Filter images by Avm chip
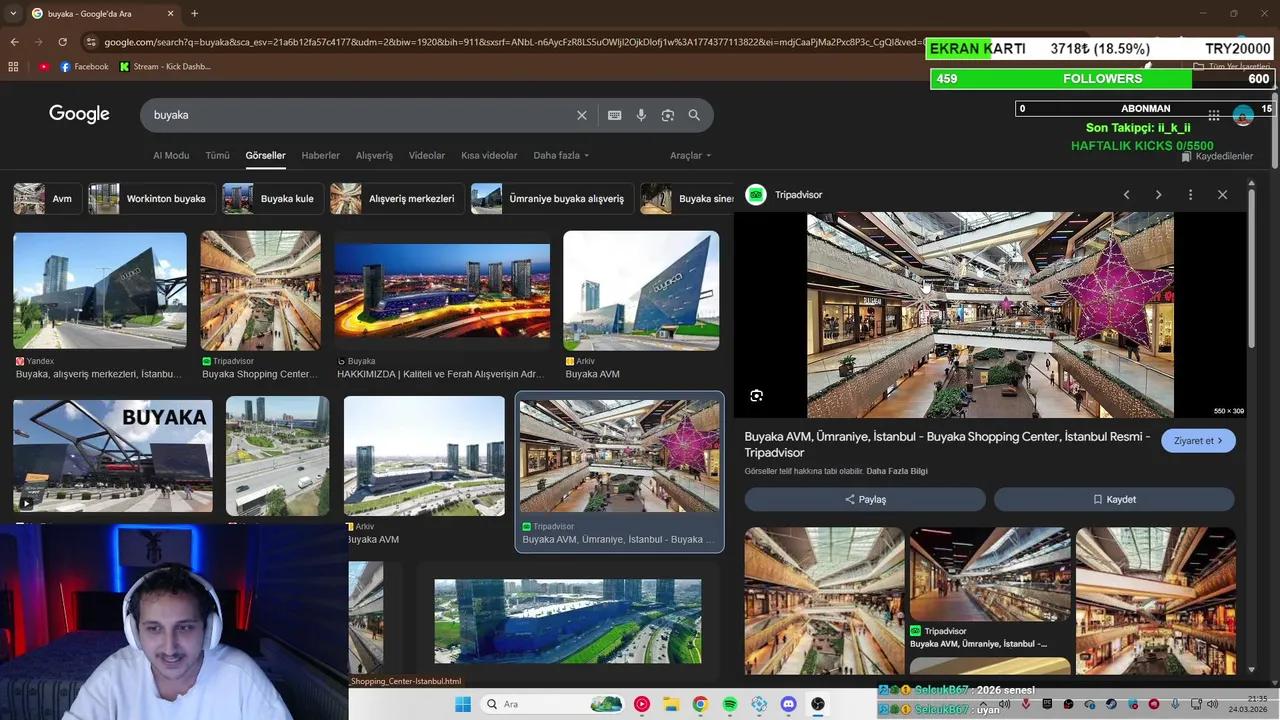The width and height of the screenshot is (1280, 720). pyautogui.click(x=46, y=199)
